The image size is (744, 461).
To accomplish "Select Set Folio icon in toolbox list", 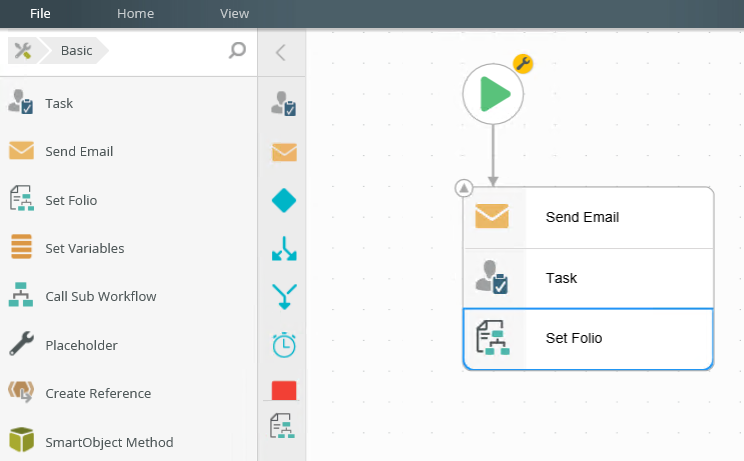I will (21, 198).
